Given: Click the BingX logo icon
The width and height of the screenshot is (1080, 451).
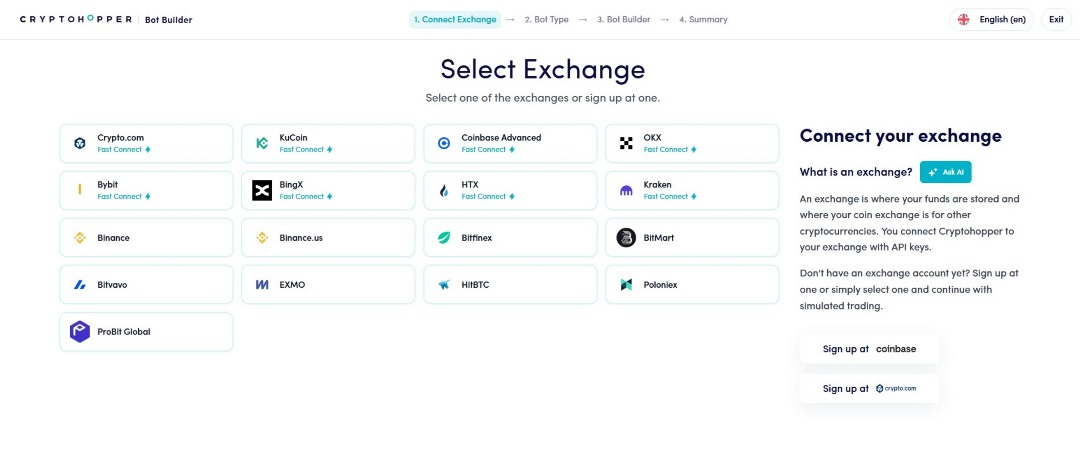Looking at the screenshot, I should 262,190.
